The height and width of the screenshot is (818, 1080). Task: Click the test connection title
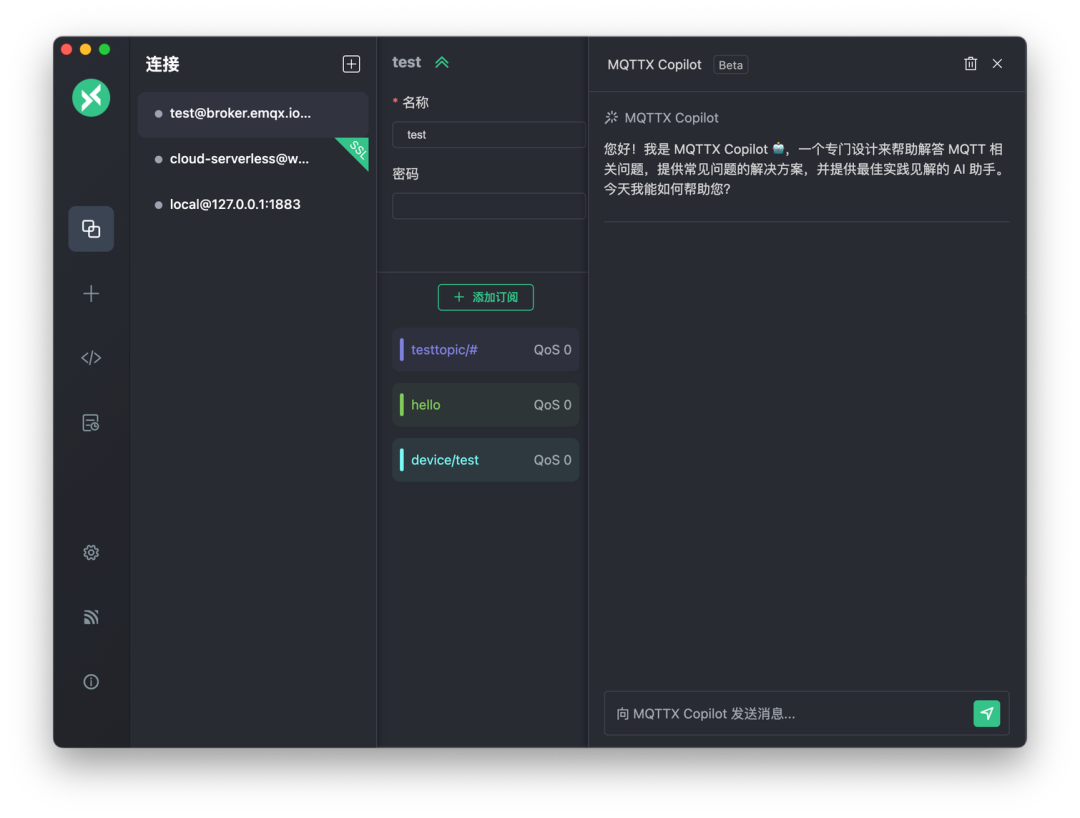[406, 63]
